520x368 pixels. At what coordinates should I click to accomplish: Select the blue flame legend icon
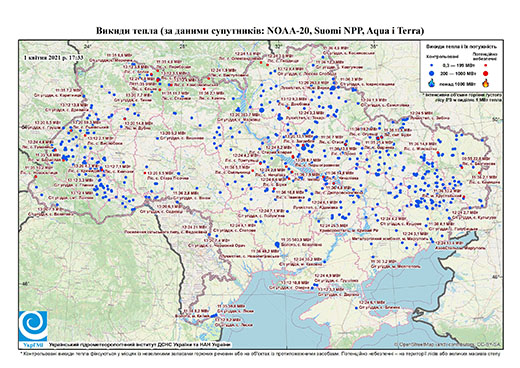[x=431, y=83]
